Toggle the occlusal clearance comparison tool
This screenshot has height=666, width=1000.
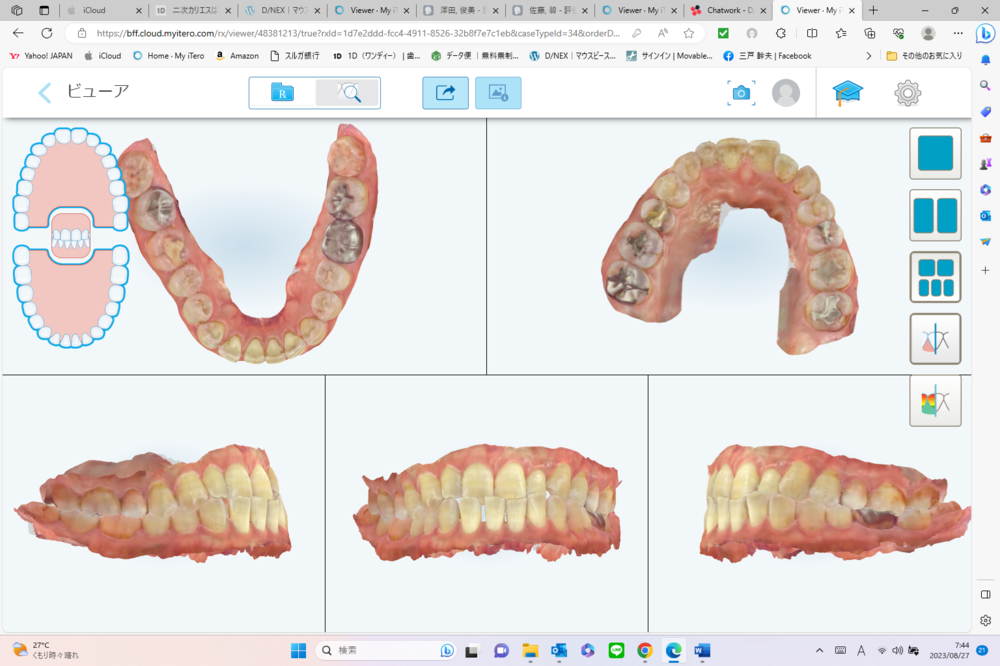[935, 339]
